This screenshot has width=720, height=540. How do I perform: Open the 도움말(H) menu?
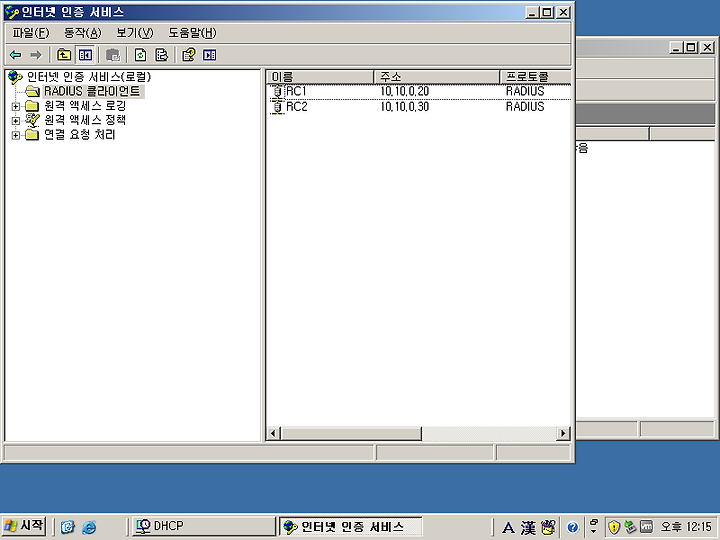click(x=192, y=33)
